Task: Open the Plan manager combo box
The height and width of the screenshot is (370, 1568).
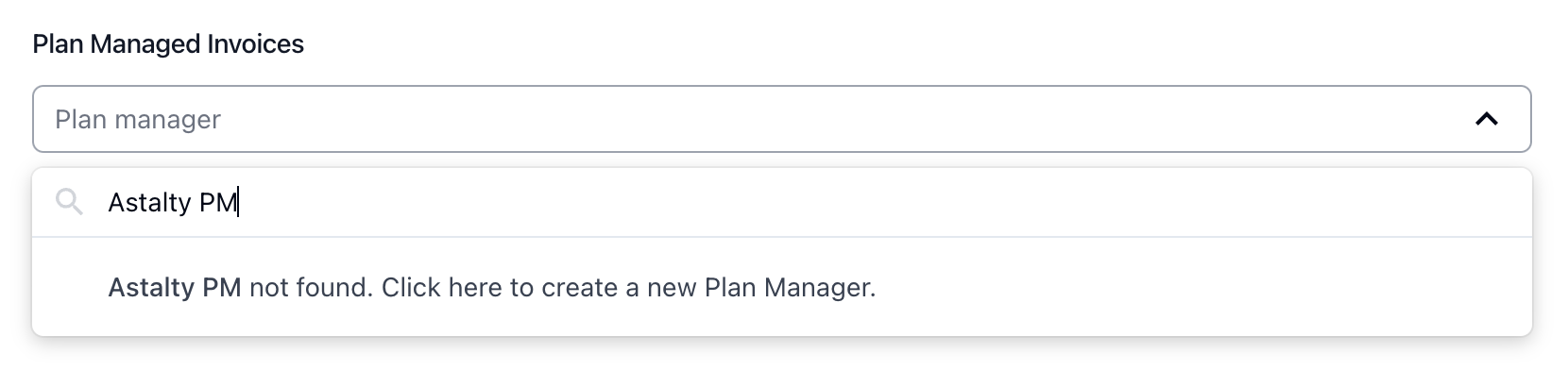Action: pyautogui.click(x=781, y=119)
